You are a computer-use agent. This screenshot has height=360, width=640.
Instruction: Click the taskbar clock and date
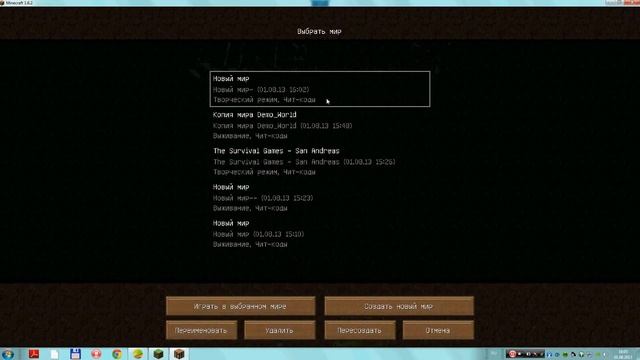pos(623,354)
